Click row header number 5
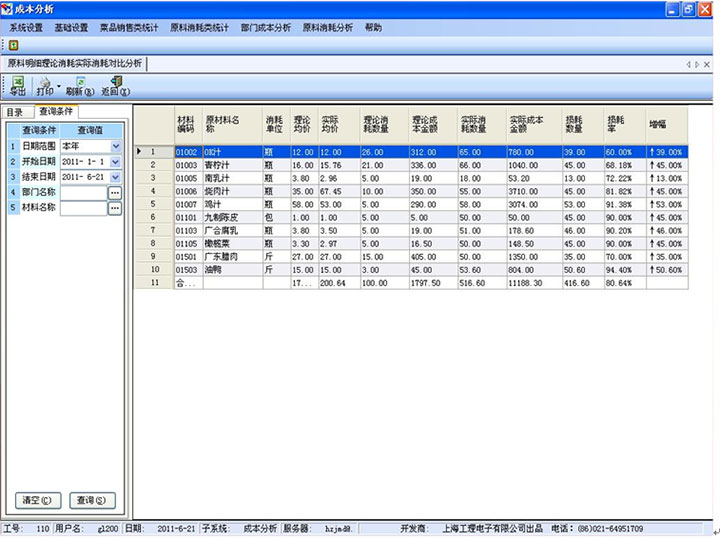Viewport: 720px width, 539px height. click(154, 204)
